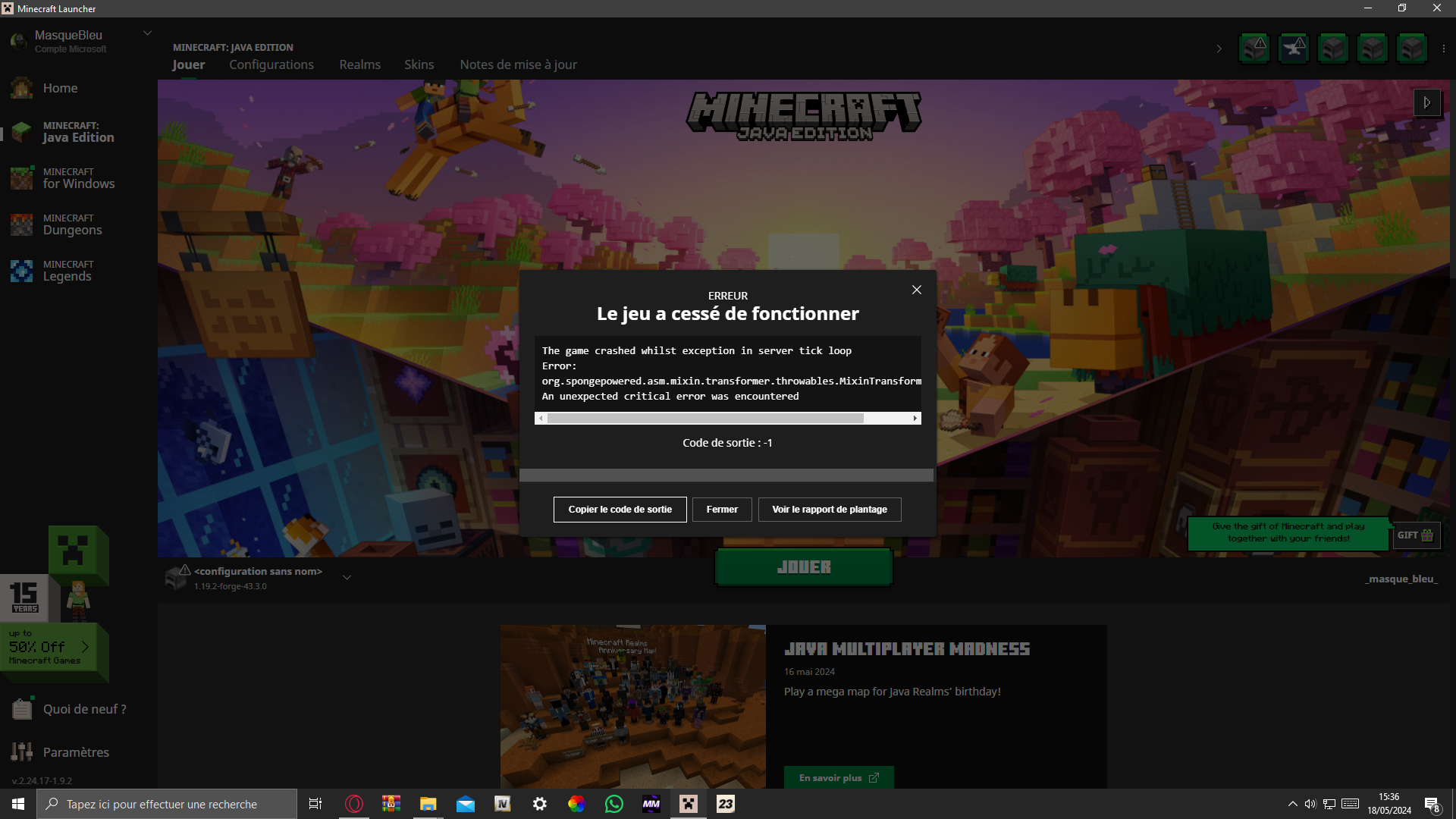Click the GIFT button
This screenshot has height=819, width=1456.
[1416, 535]
